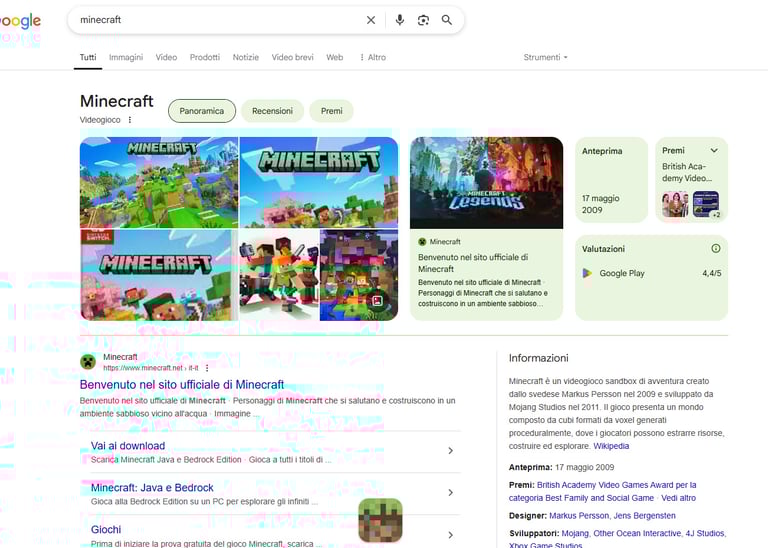Open Jens Bergensten designer link
This screenshot has height=548, width=768.
(645, 516)
